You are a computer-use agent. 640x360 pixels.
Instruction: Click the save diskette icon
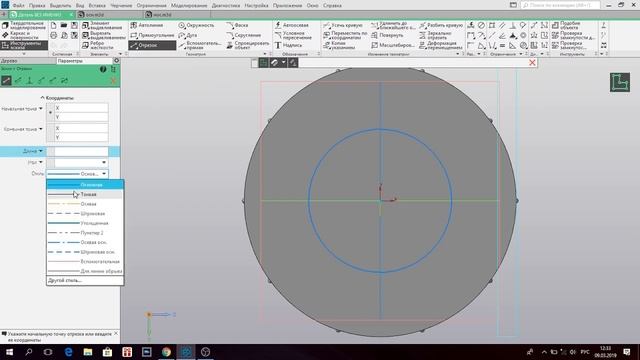pyautogui.click(x=74, y=25)
